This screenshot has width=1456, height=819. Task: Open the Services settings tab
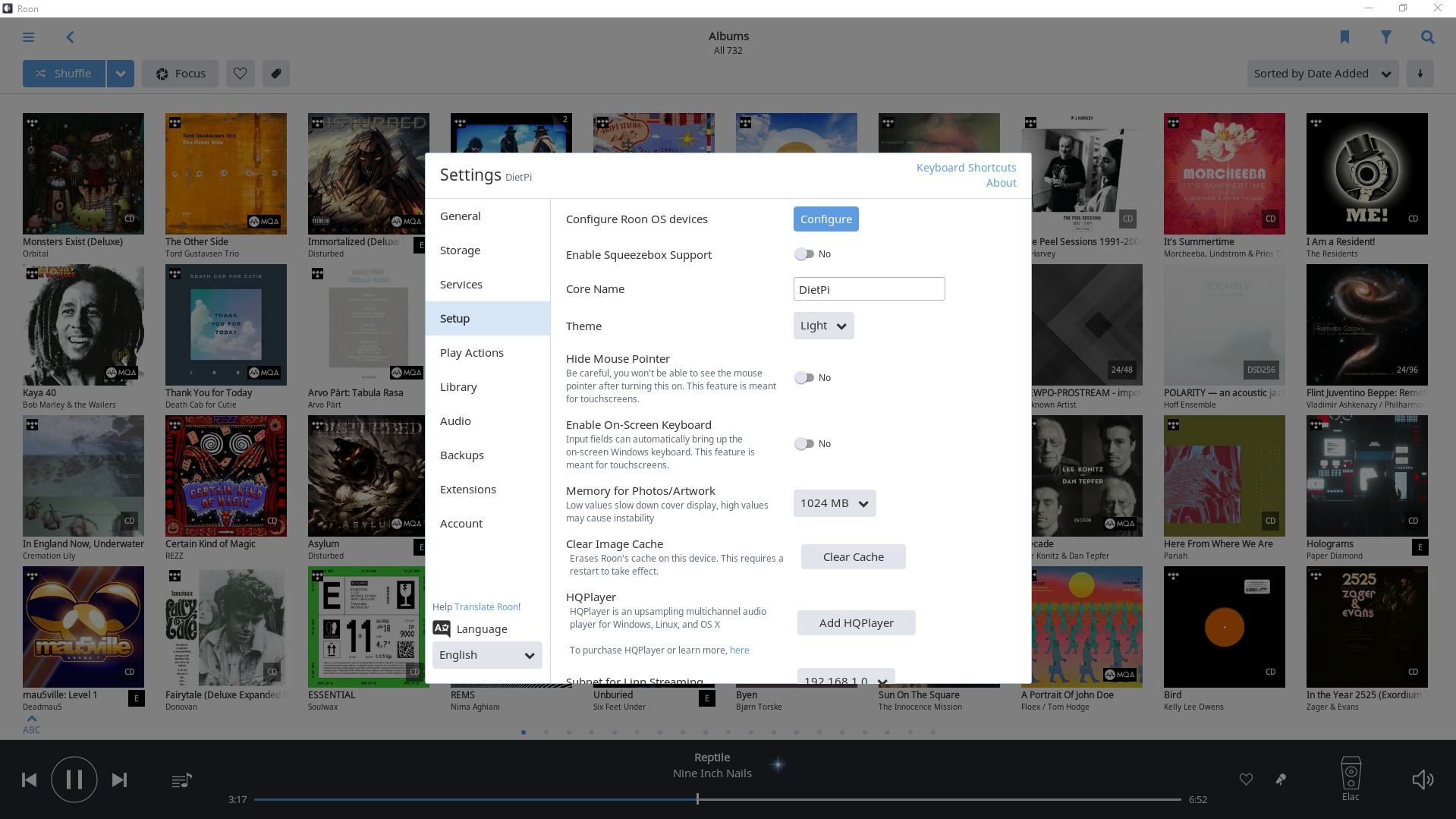coord(487,285)
